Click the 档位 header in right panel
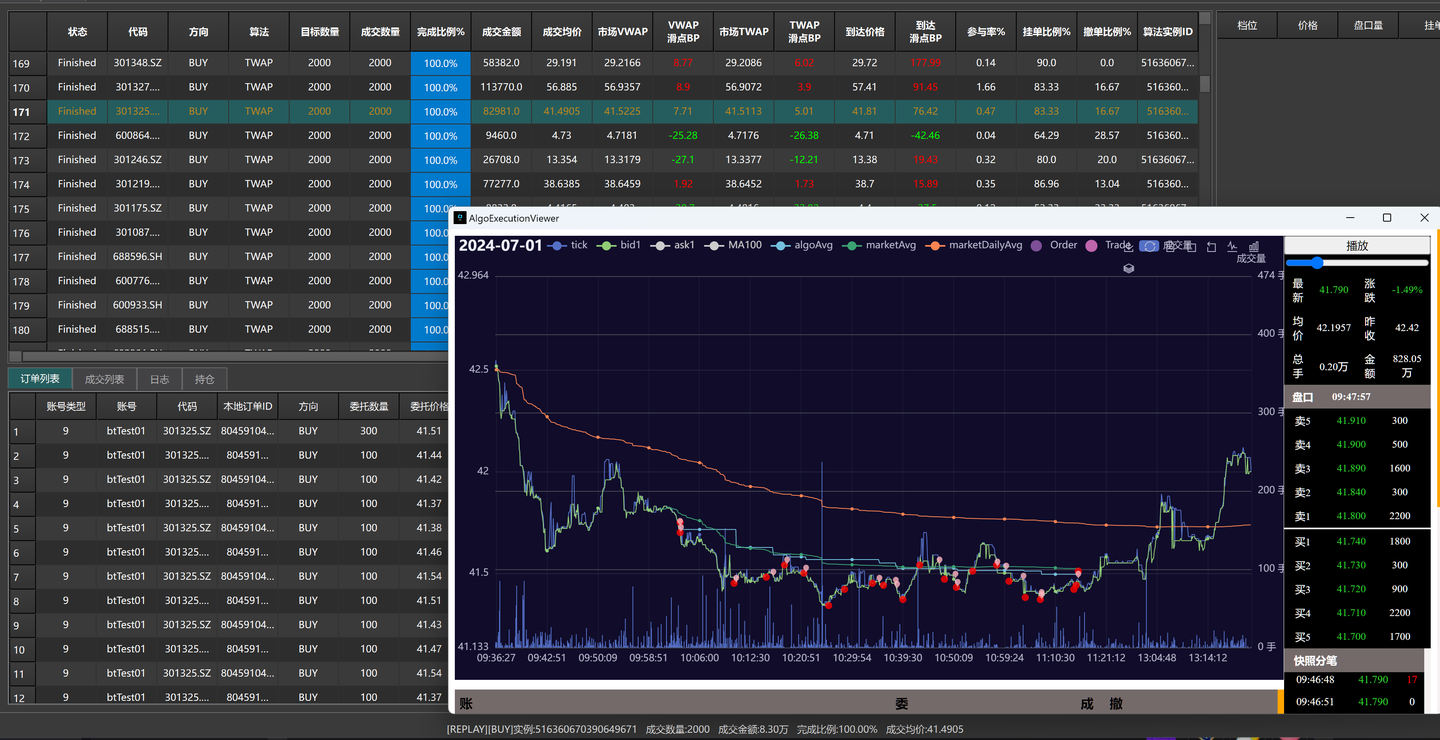1440x740 pixels. click(x=1247, y=25)
